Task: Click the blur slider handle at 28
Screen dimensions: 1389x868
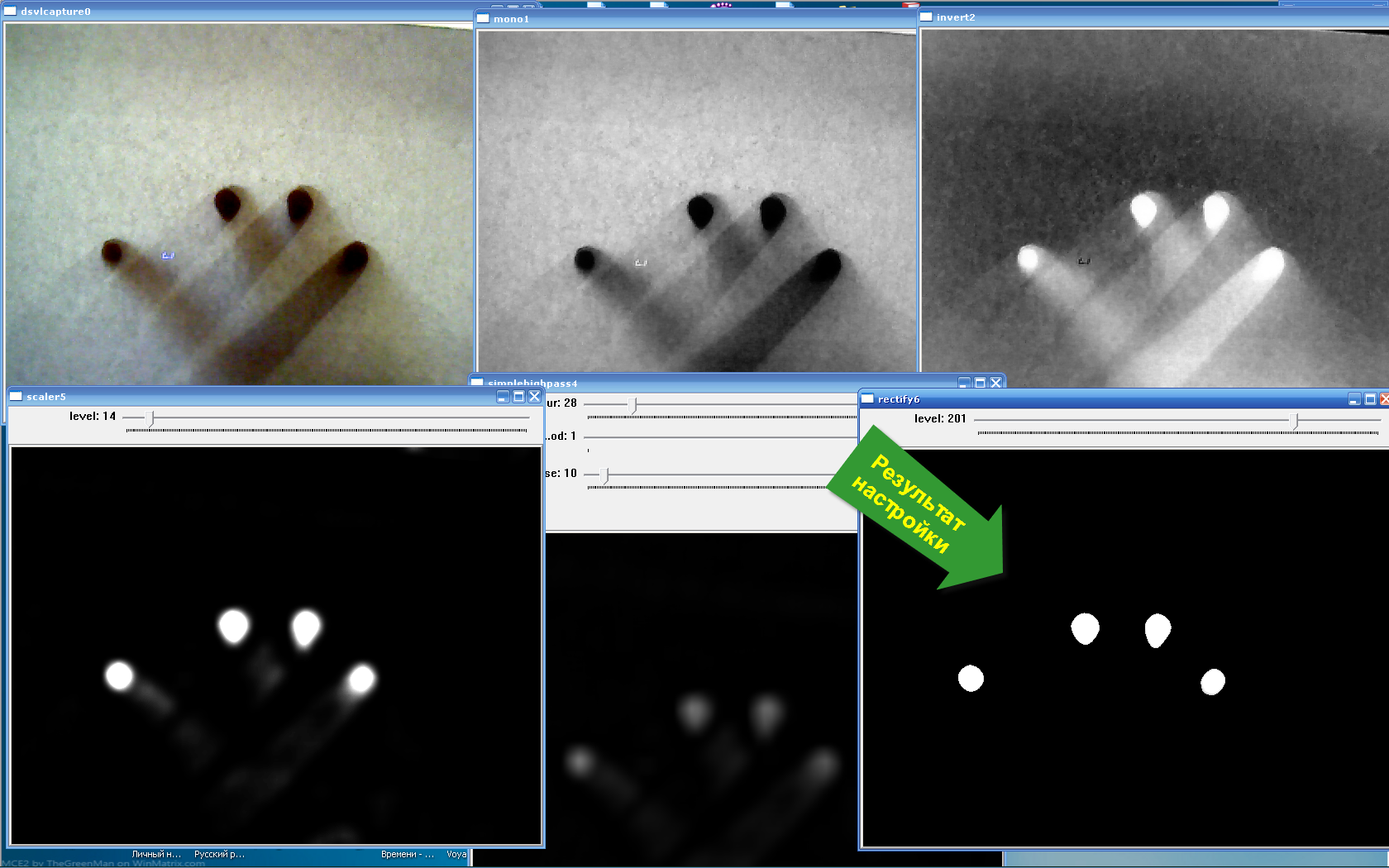Action: [x=632, y=404]
